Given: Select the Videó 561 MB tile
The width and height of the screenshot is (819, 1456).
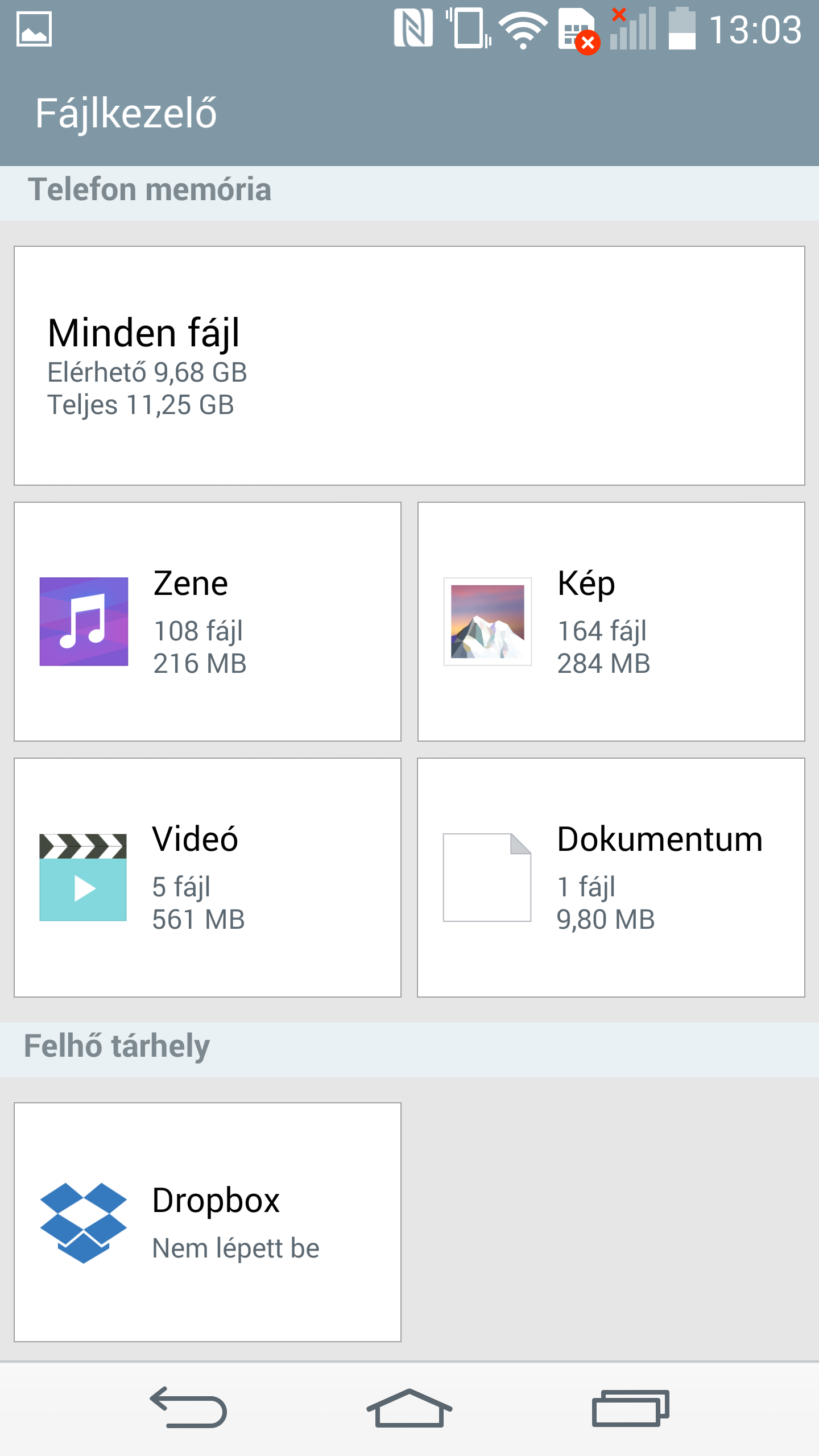Looking at the screenshot, I should coord(208,878).
